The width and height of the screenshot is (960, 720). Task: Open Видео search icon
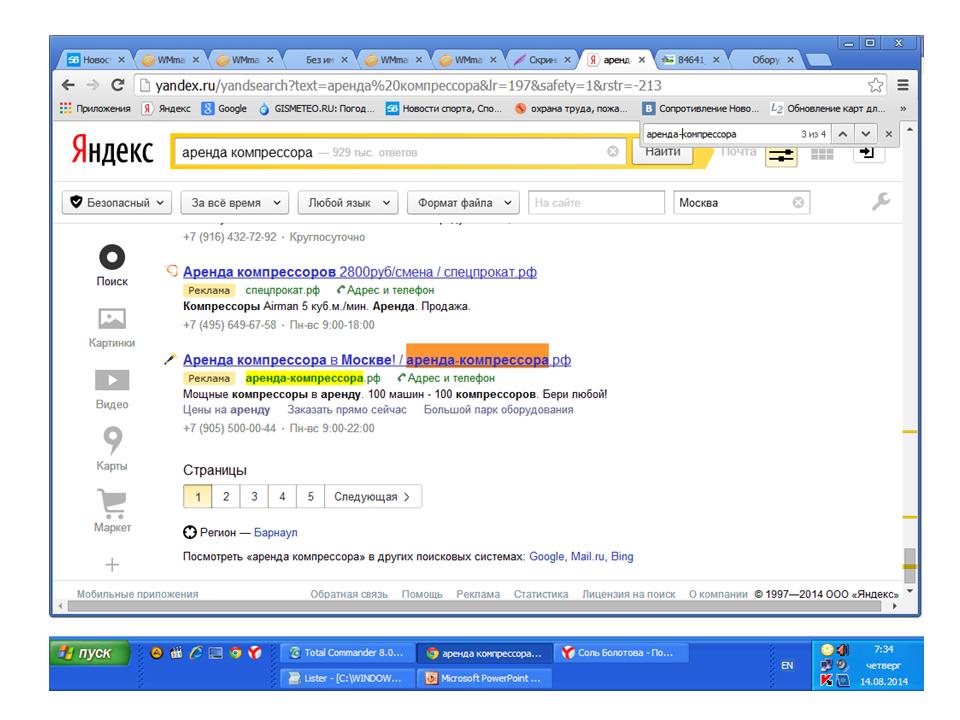coord(112,389)
